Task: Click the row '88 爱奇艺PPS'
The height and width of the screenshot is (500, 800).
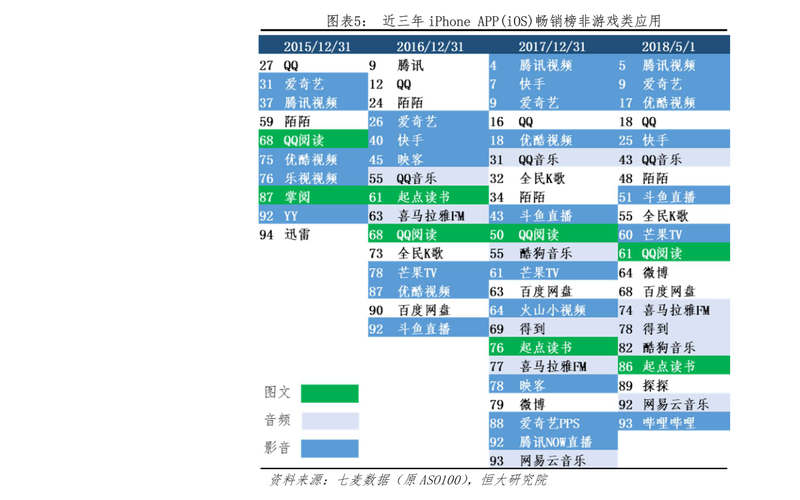Action: point(553,423)
